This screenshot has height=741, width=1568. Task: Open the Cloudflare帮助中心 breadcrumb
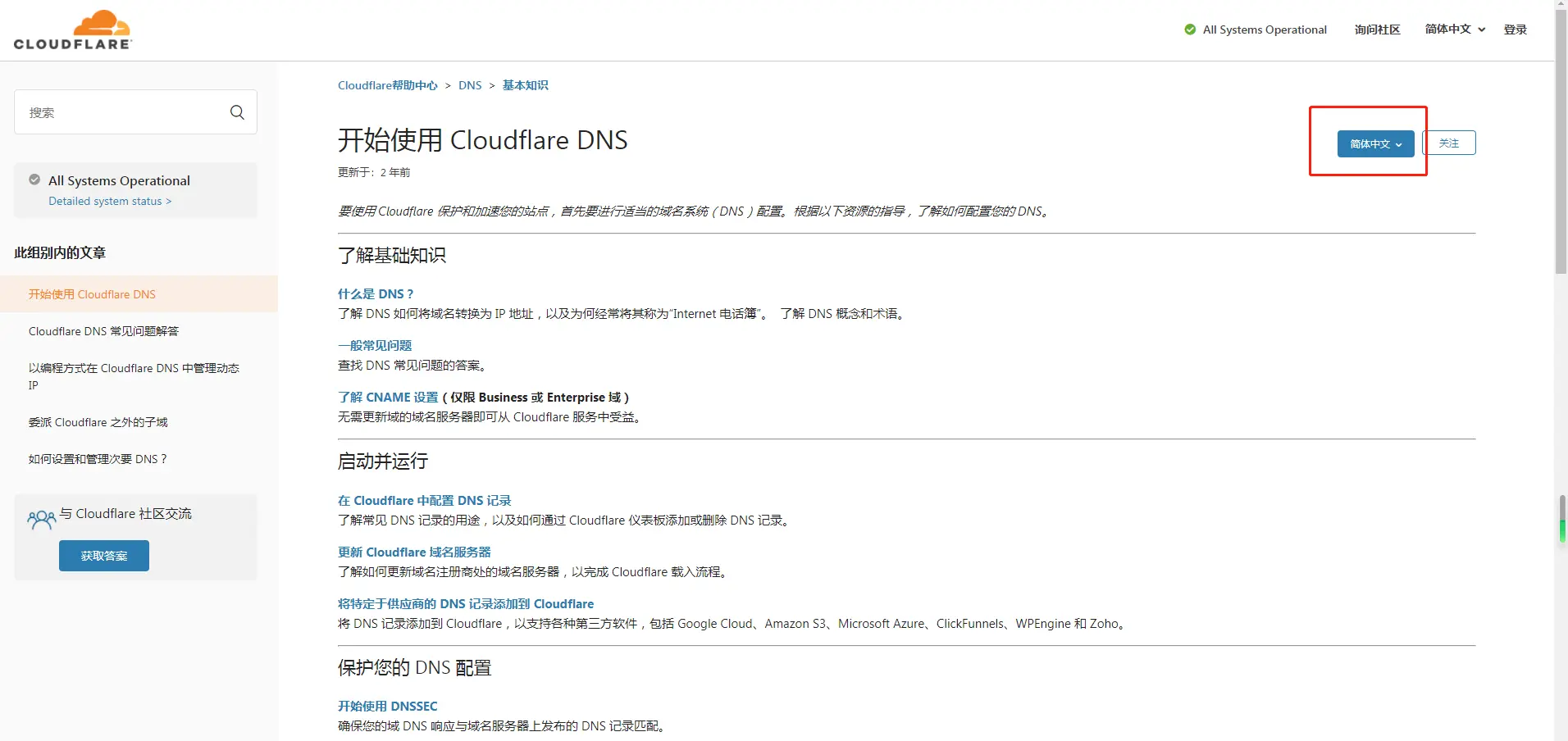coord(387,85)
